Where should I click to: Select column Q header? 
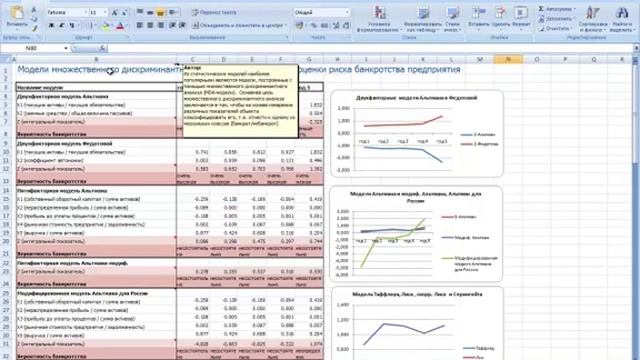(x=594, y=60)
